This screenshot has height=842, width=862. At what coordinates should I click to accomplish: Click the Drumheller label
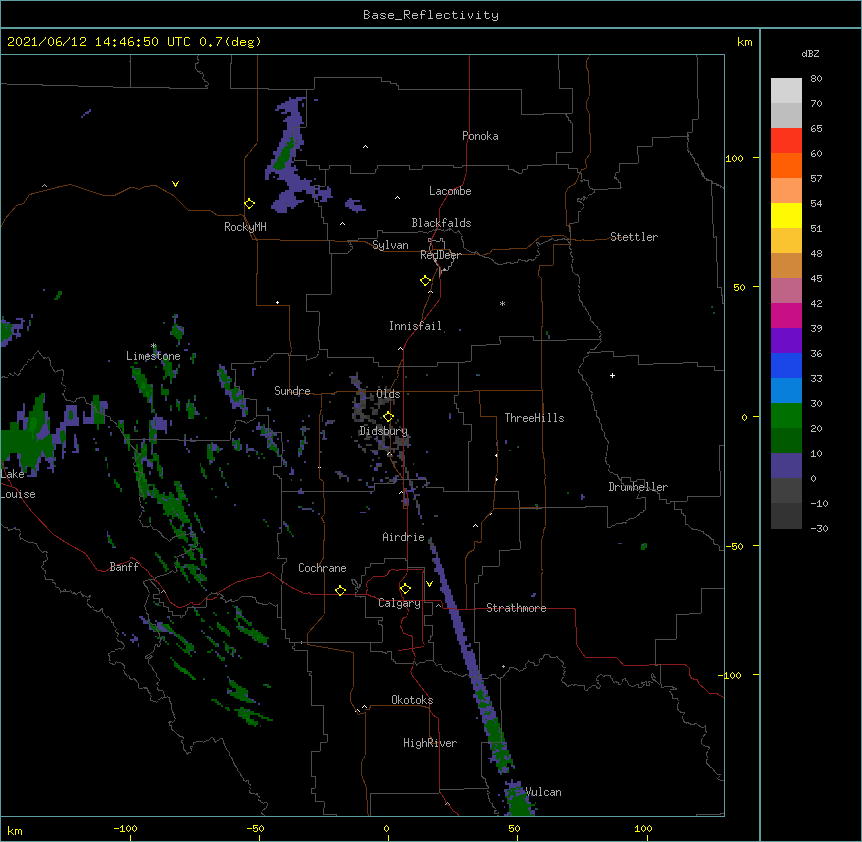pyautogui.click(x=638, y=487)
